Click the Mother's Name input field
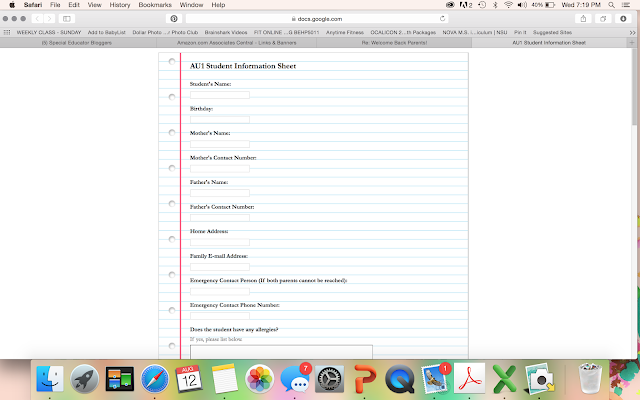 click(220, 144)
